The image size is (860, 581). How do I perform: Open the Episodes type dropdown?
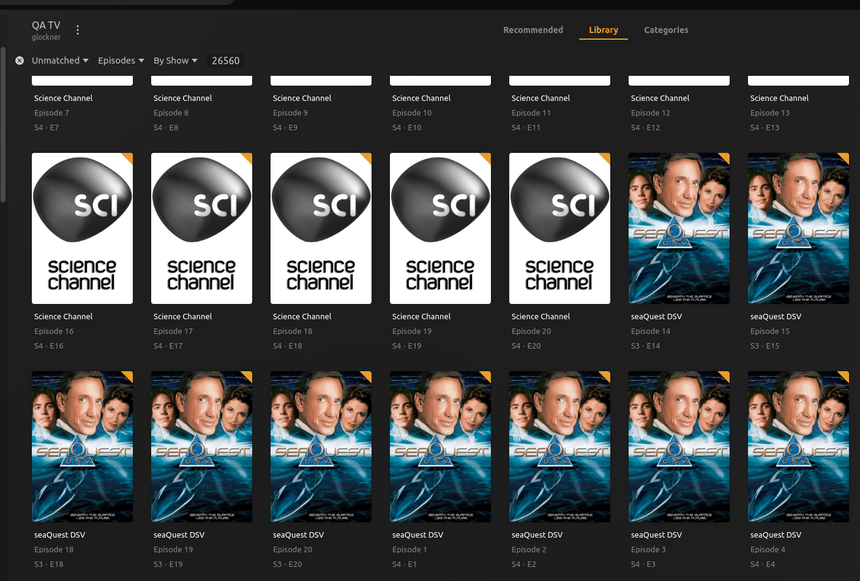coord(121,60)
